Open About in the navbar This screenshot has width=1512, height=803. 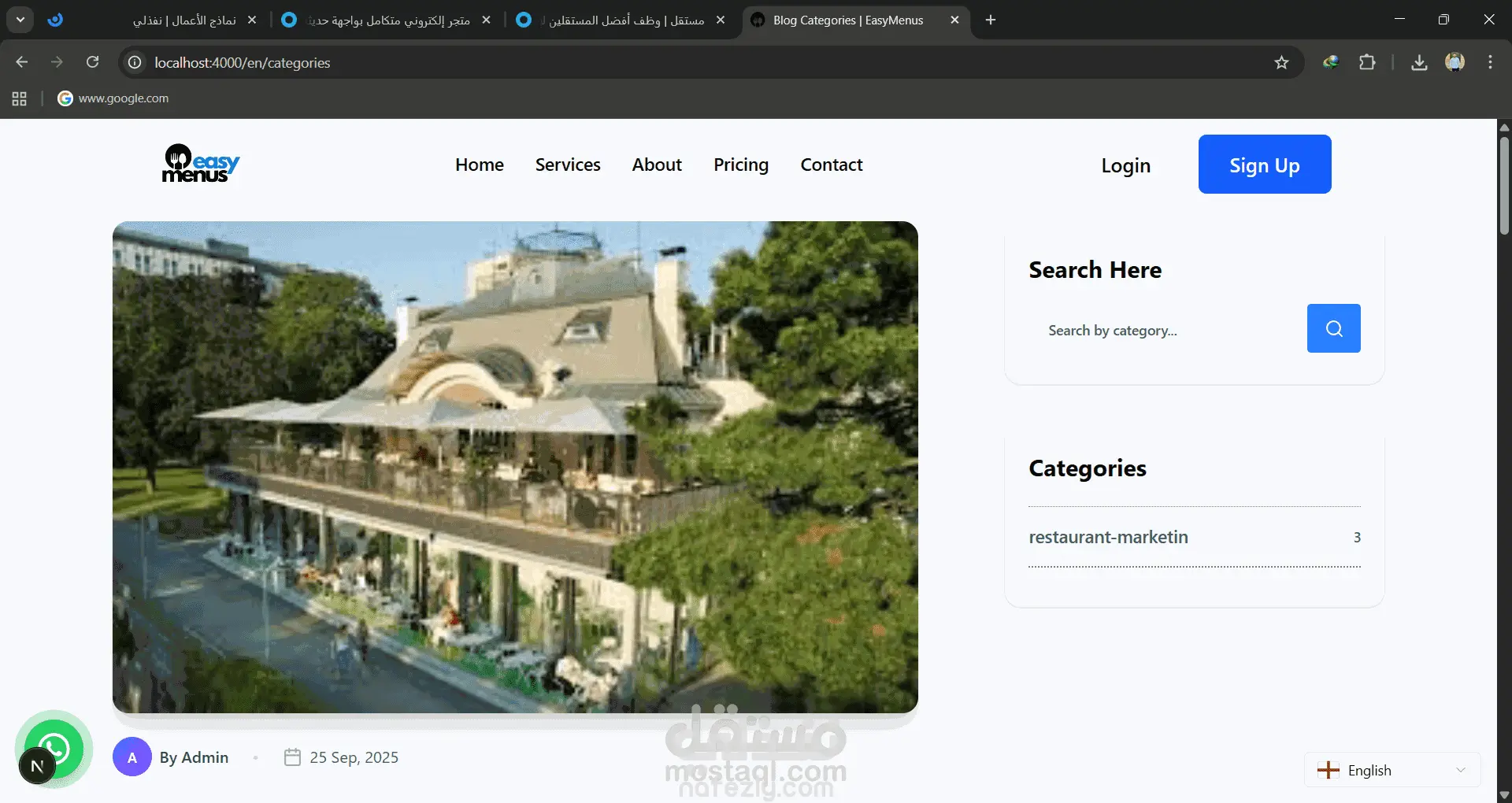tap(657, 165)
